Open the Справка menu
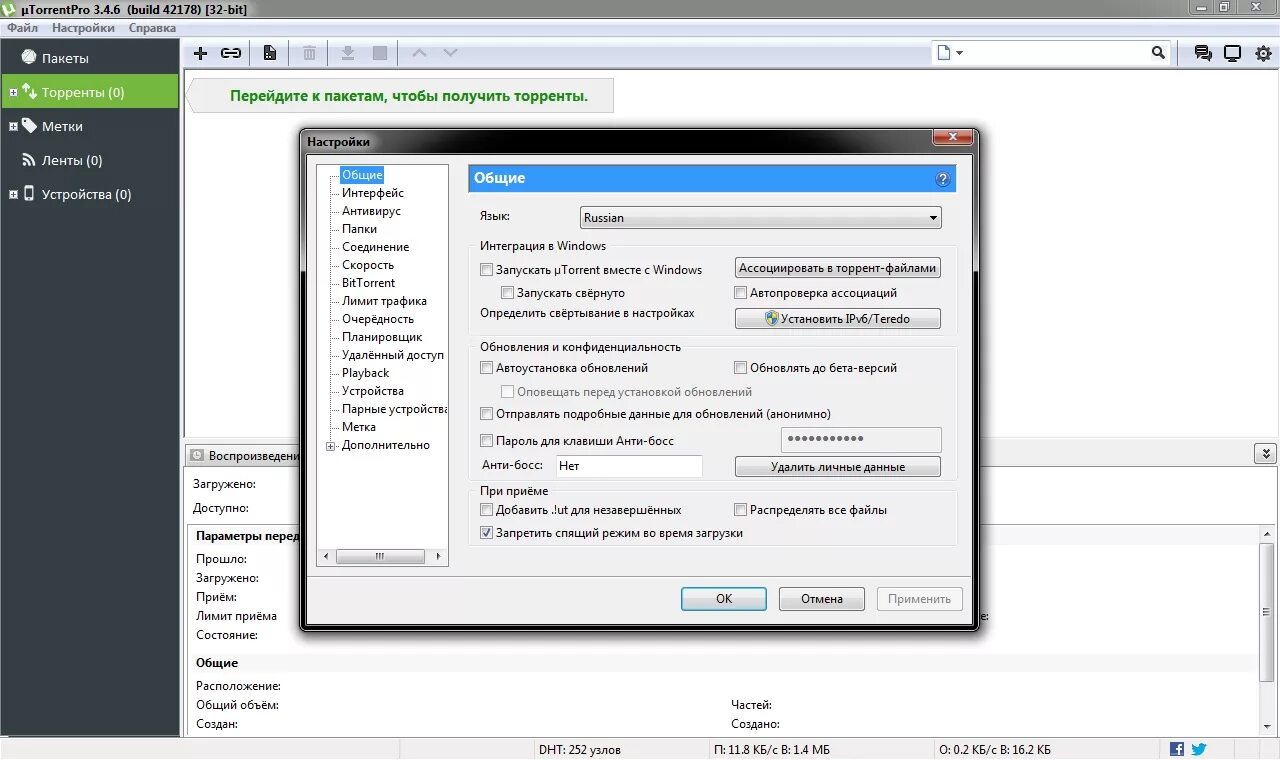1280x760 pixels. pyautogui.click(x=152, y=28)
